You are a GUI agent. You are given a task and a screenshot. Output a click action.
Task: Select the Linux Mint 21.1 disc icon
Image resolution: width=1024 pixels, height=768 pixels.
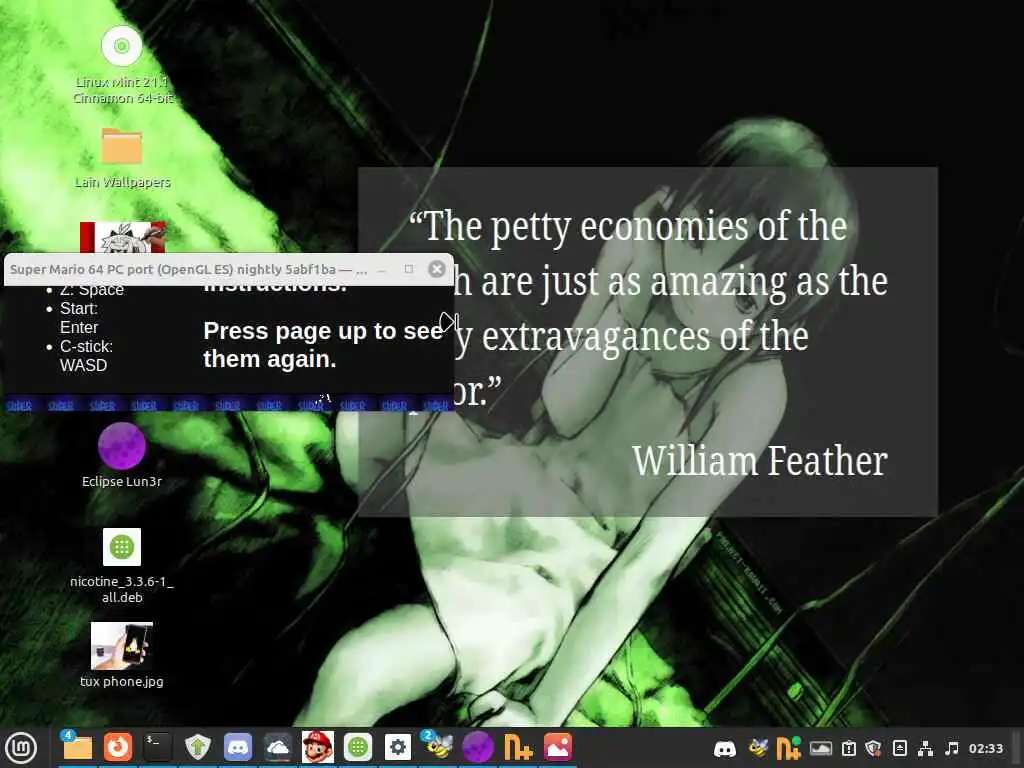coord(122,46)
